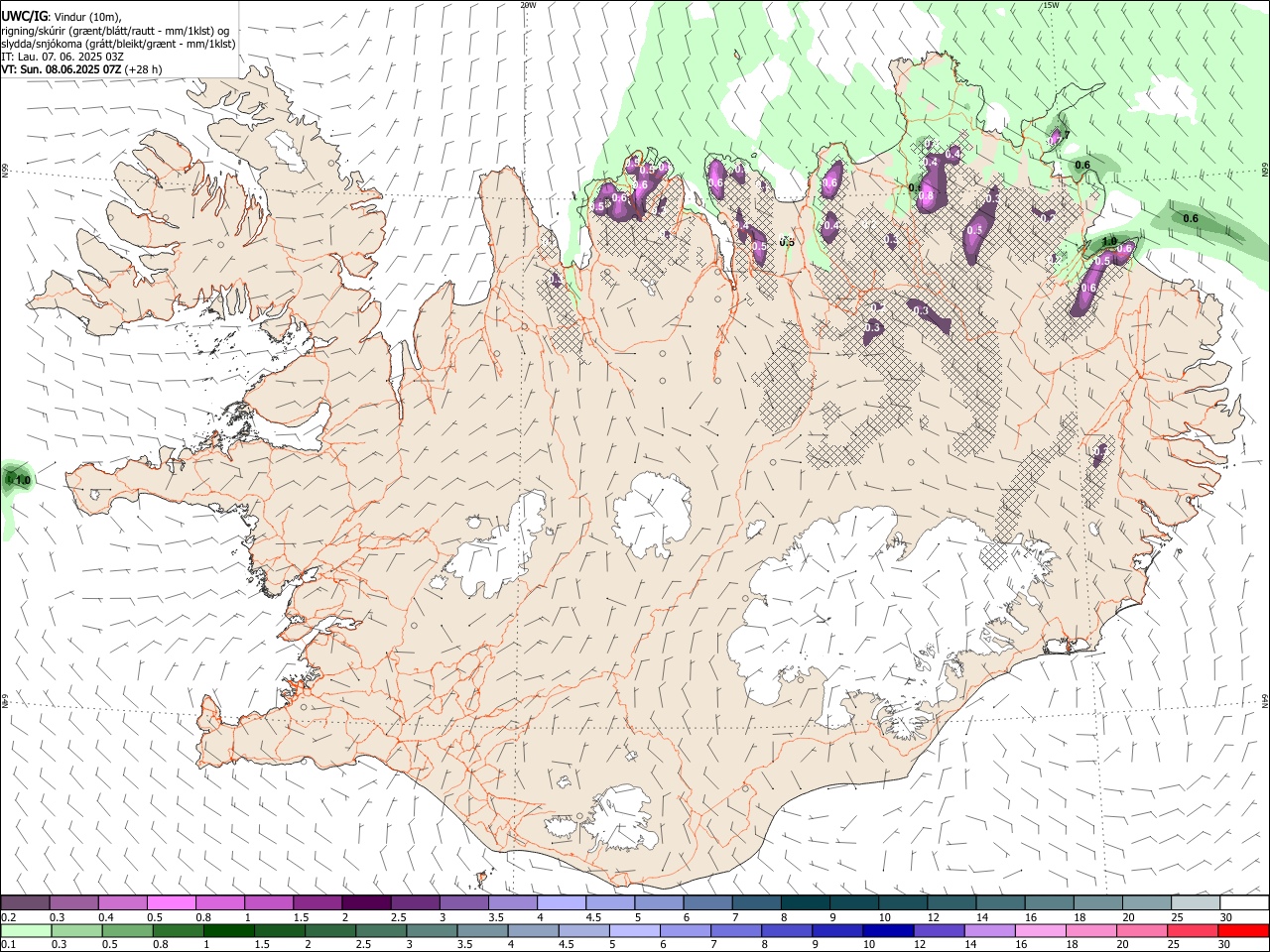Select the medium blue 8 mm rain swatch
Screen dimensions: 1270x952
787,930
